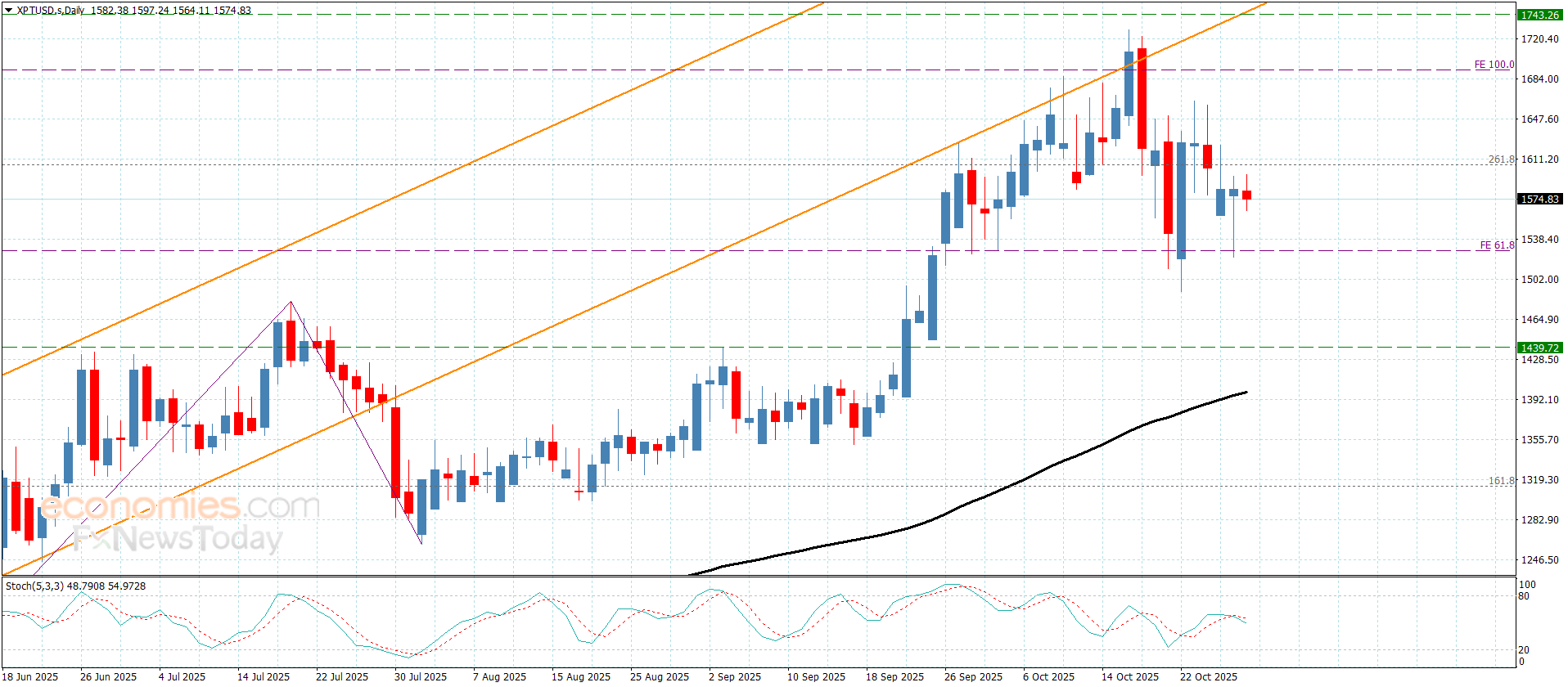This screenshot has width=1568, height=687.
Task: Click the 6 Oct 2025 date label
Action: [1048, 676]
